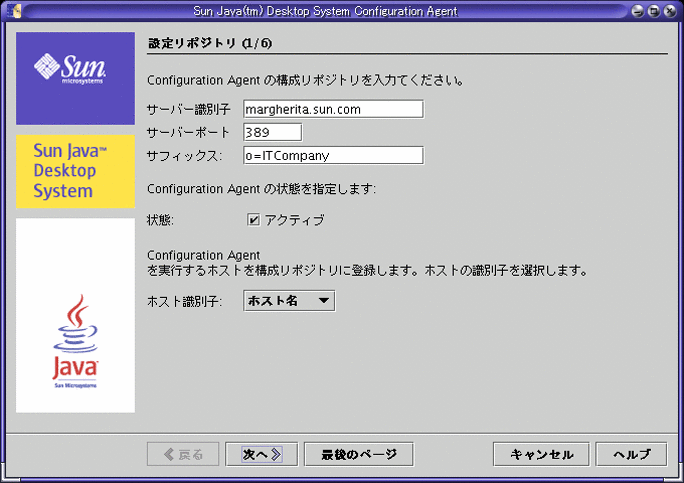
Task: Toggle the アクティブ checkbox
Action: tap(253, 219)
